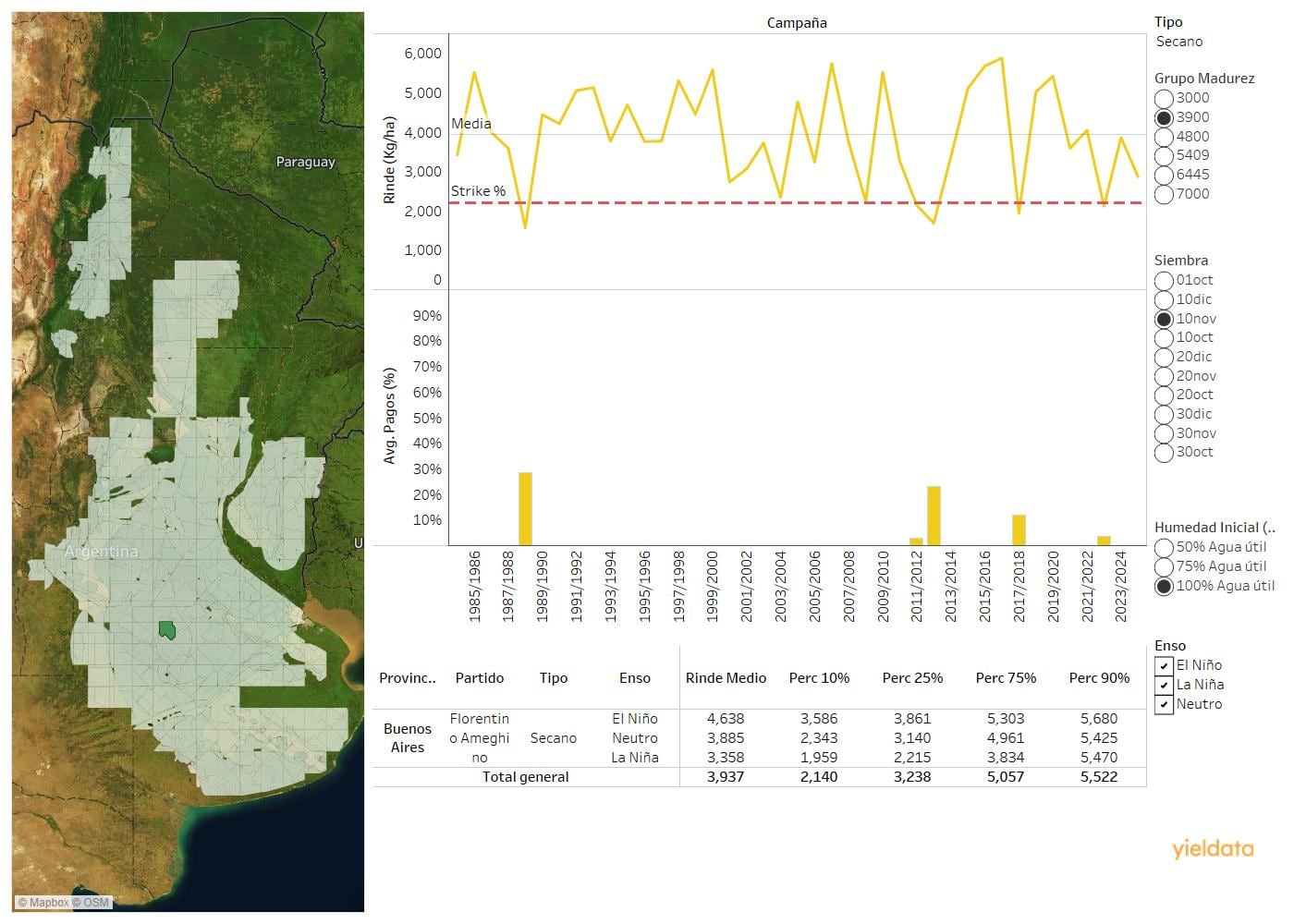Toggle the La Niña checkbox
Image resolution: width=1294 pixels, height=924 pixels.
(1165, 685)
